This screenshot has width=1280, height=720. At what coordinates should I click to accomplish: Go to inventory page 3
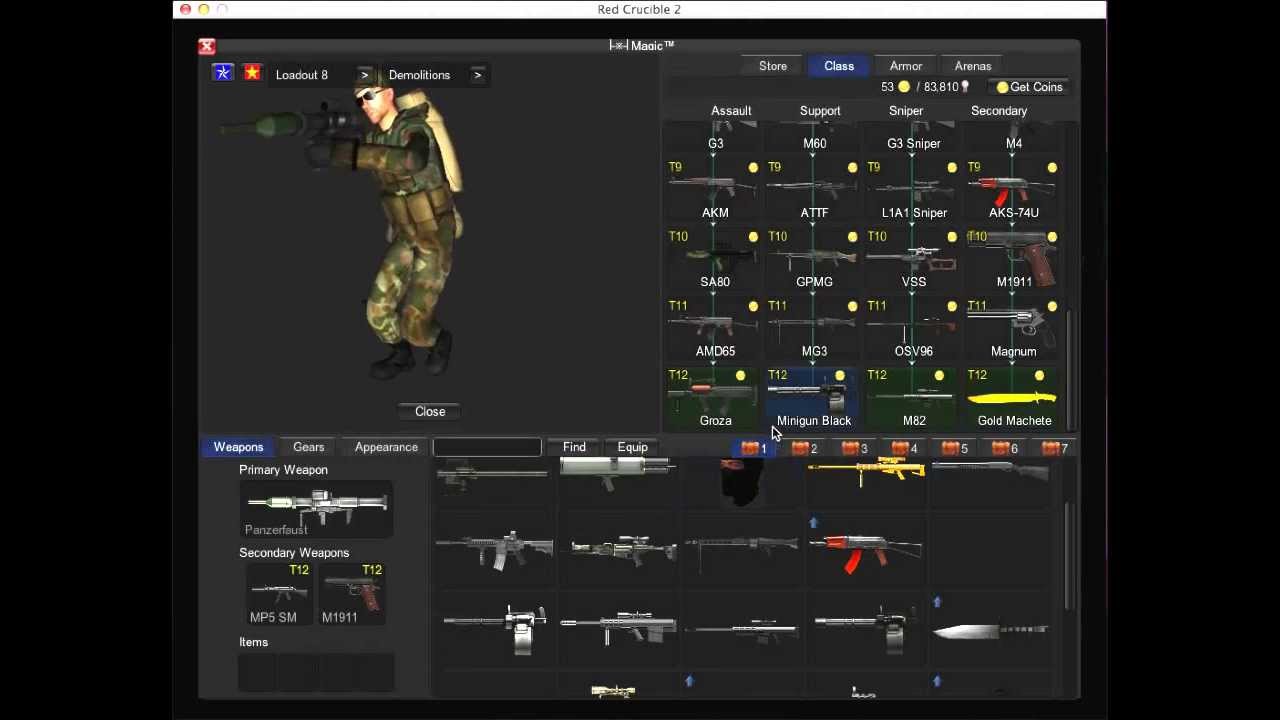pos(854,448)
